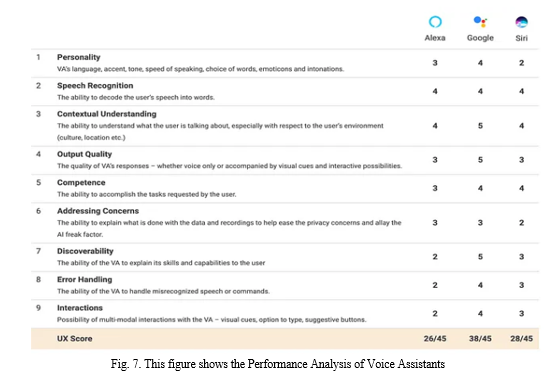Screen dimensions: 553x377
Task: Click the Siri orb icon
Action: [521, 22]
